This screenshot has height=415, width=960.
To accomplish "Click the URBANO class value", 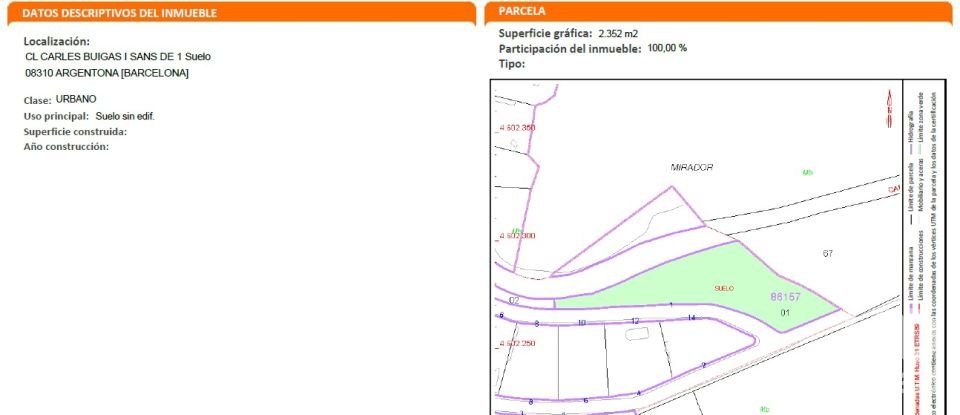I will pos(77,100).
